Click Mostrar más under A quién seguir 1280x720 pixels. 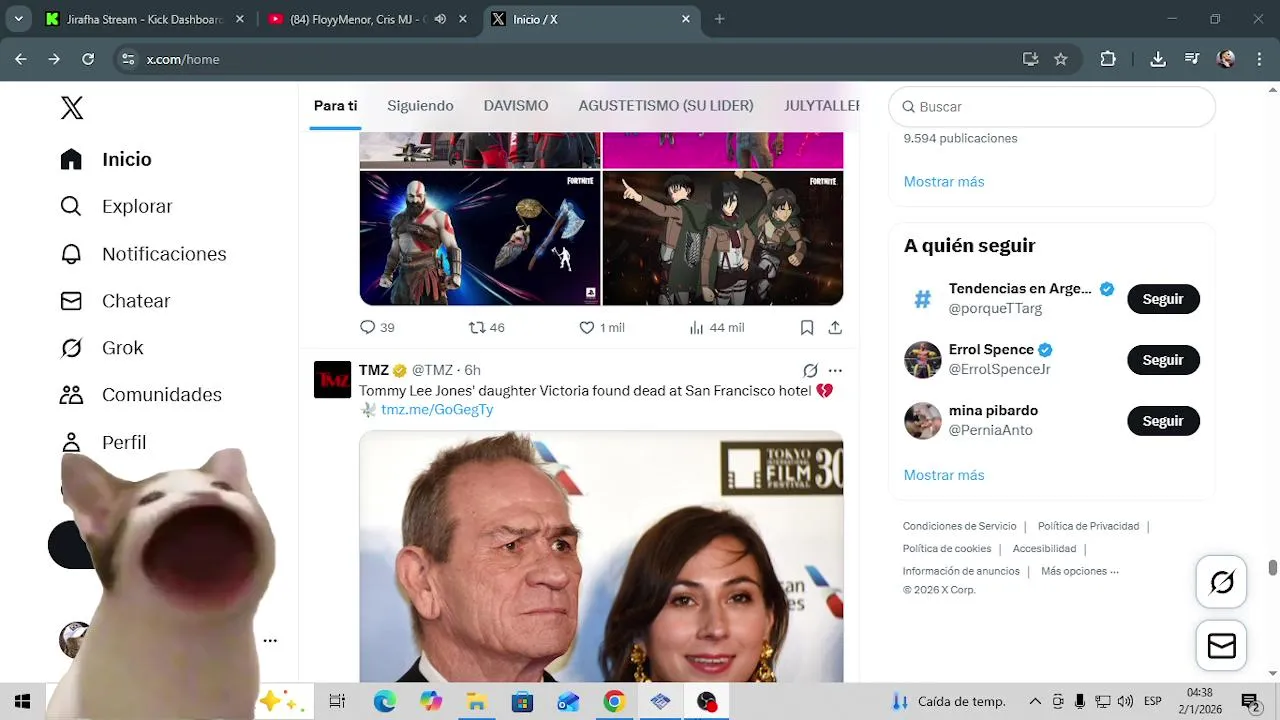tap(944, 475)
